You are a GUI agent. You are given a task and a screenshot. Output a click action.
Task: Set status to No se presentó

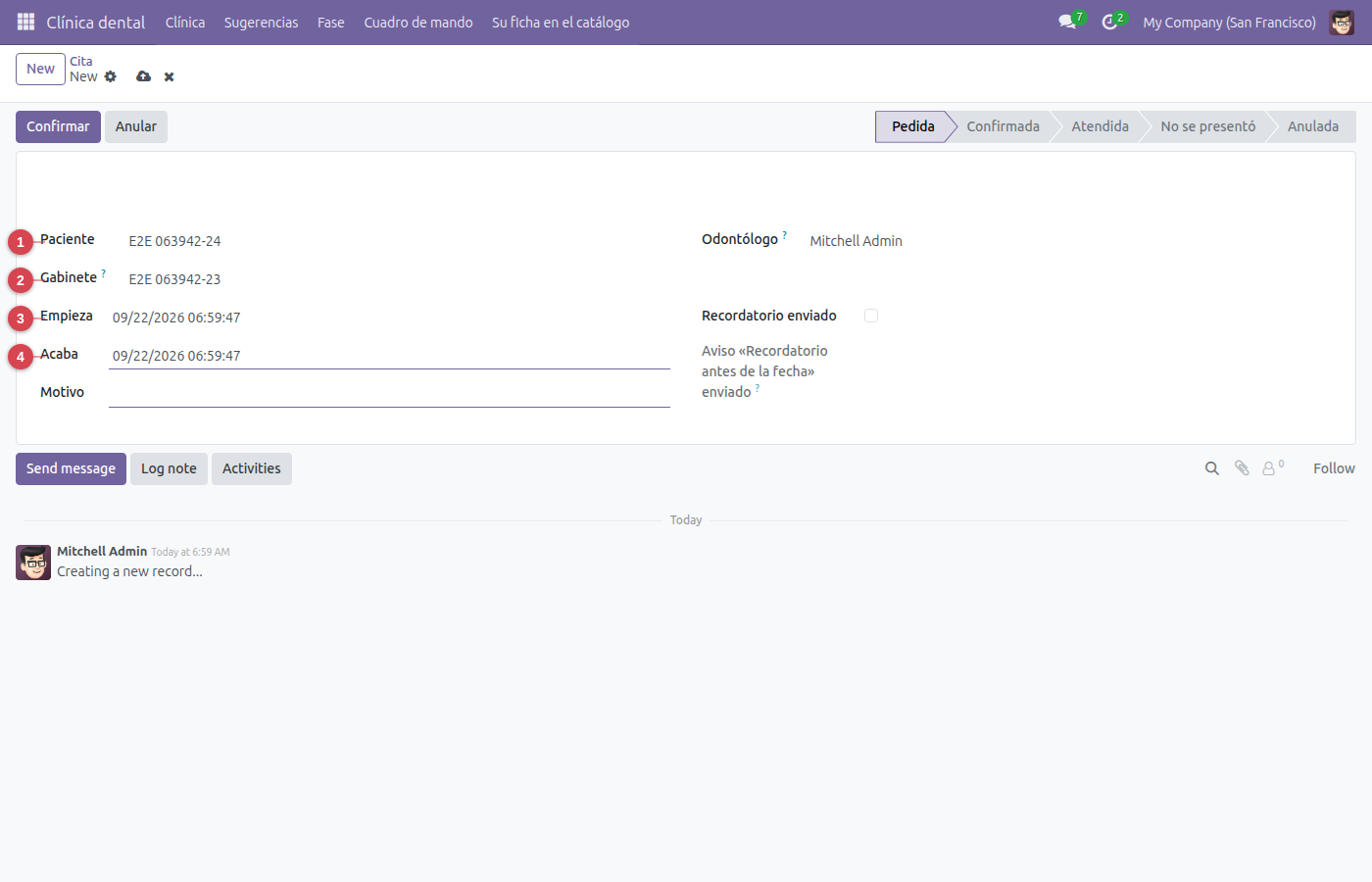[x=1207, y=126]
